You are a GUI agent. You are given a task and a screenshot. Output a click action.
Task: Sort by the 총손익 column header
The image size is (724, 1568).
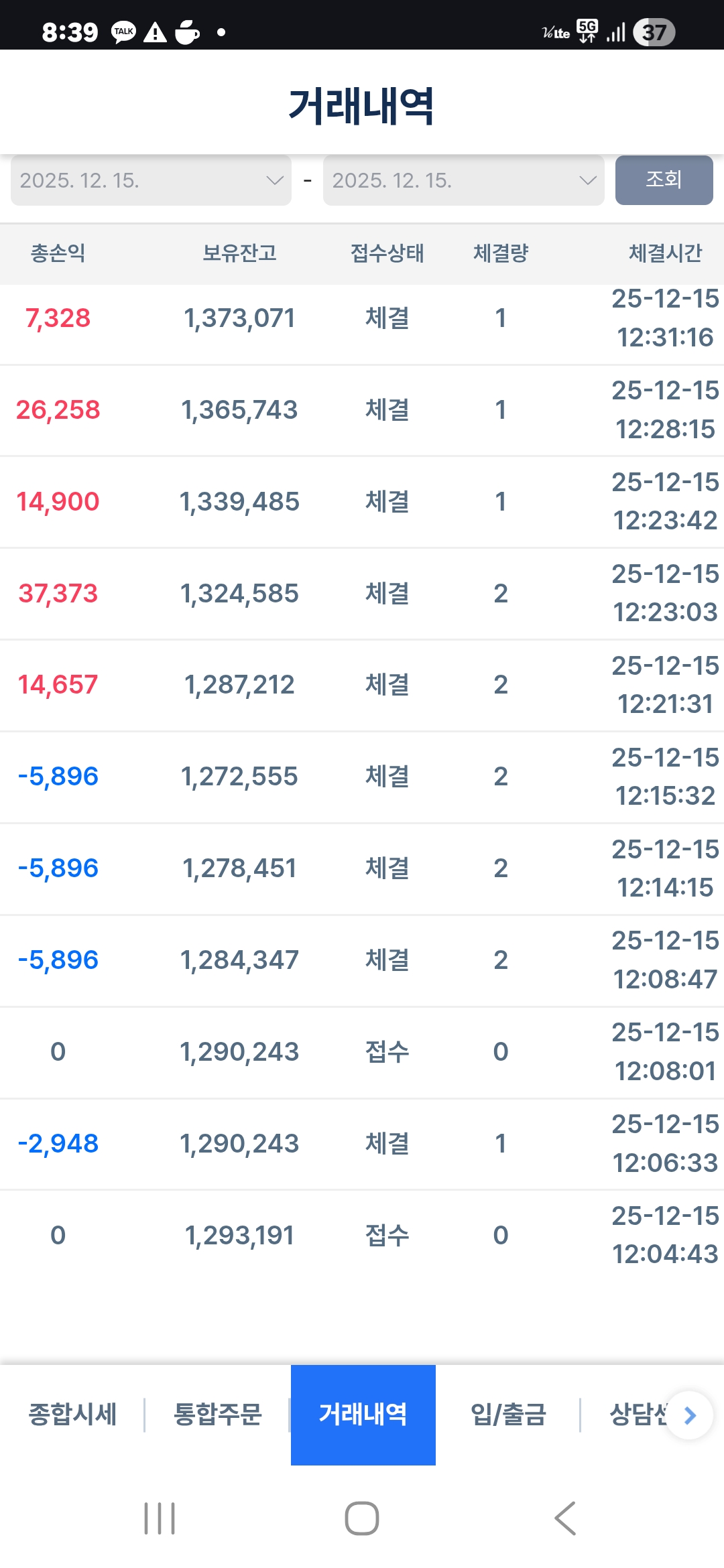58,253
